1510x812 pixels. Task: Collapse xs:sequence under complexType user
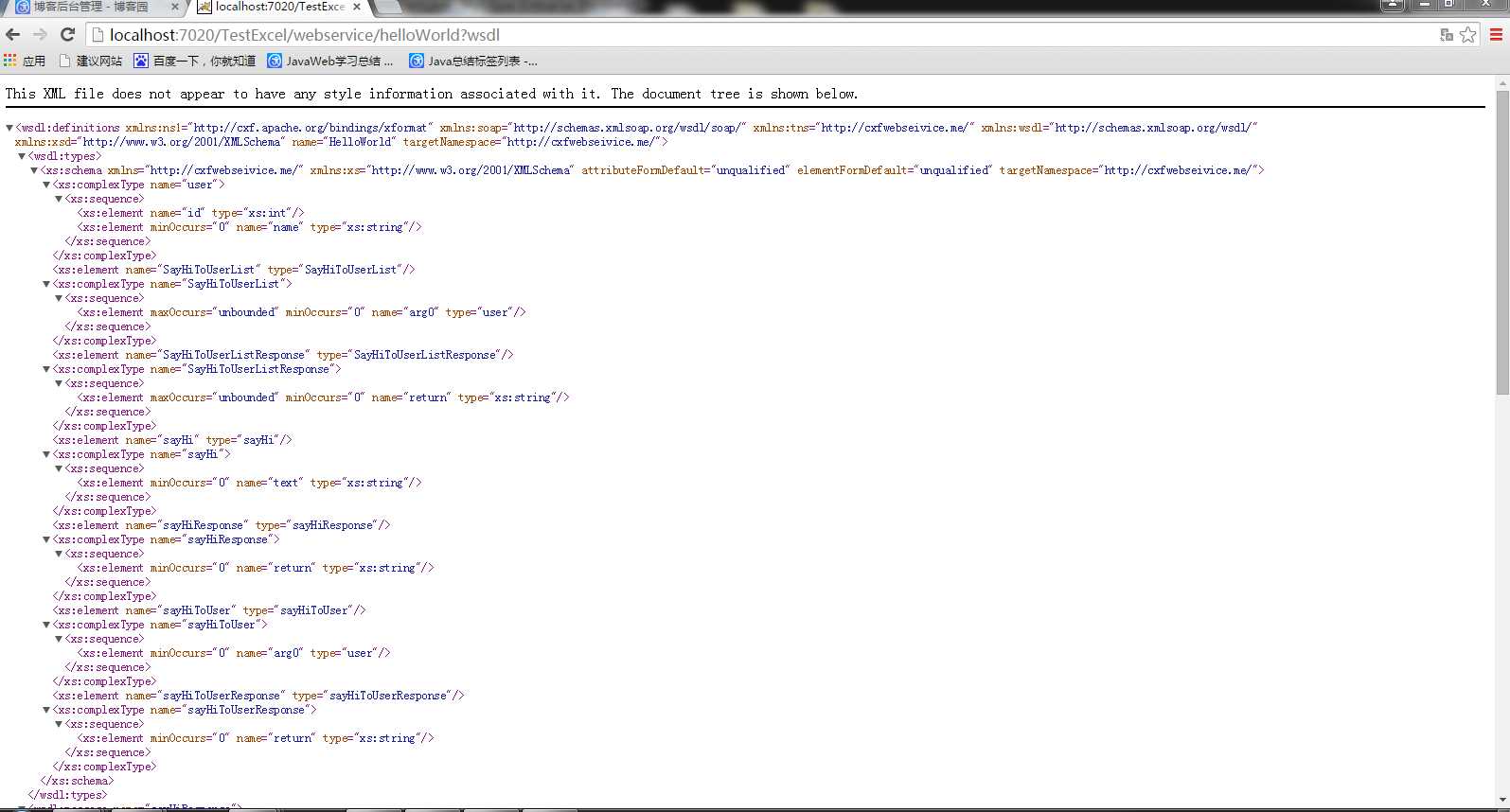pos(59,199)
